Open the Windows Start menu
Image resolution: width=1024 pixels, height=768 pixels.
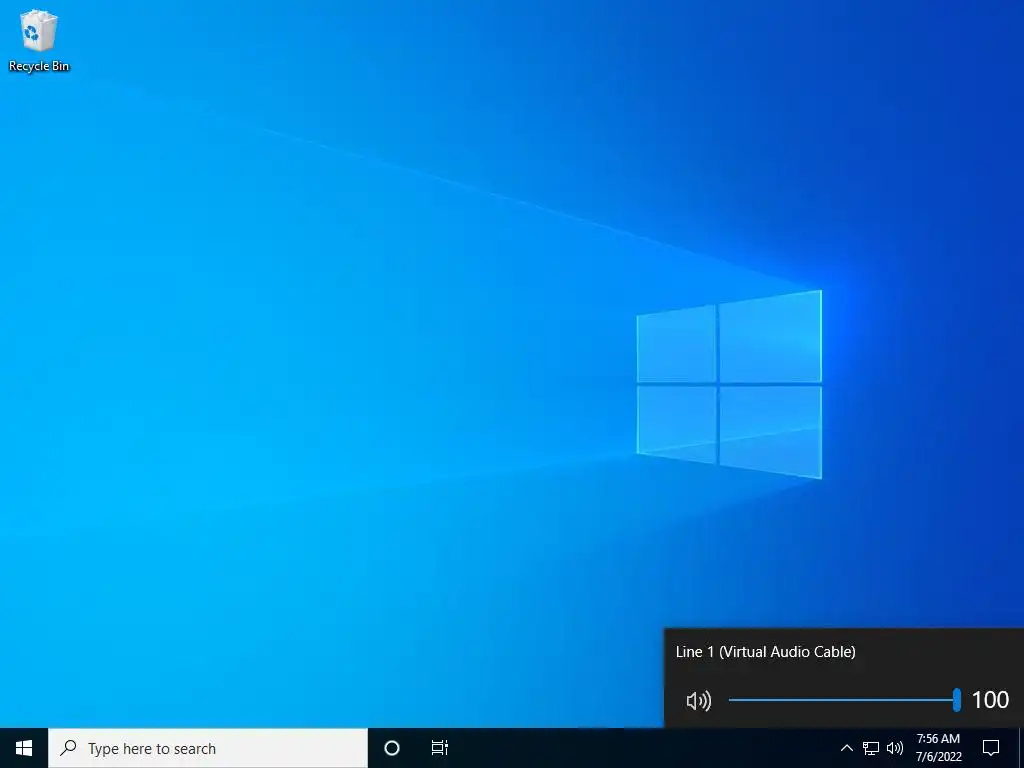(24, 748)
